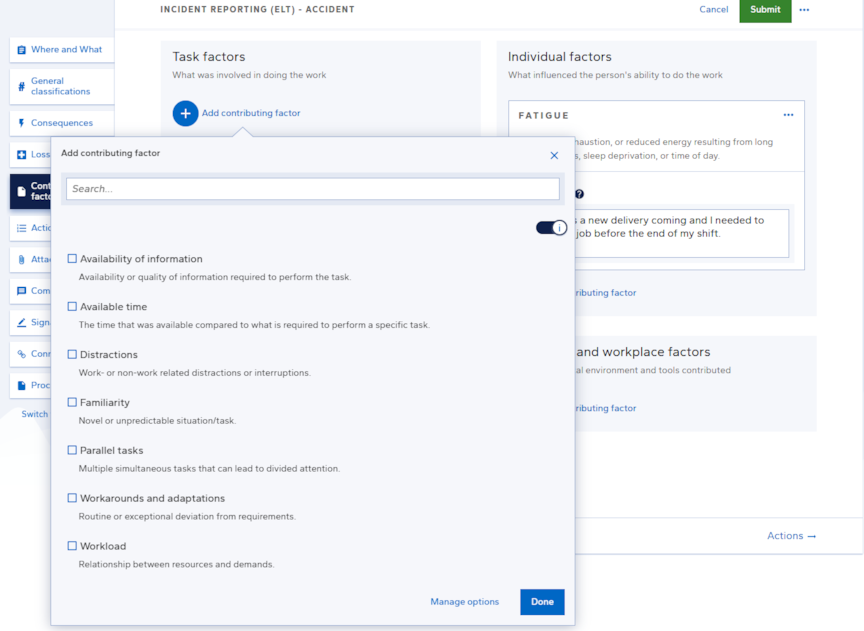The width and height of the screenshot is (864, 631).
Task: Open the Manage options link
Action: coord(464,602)
